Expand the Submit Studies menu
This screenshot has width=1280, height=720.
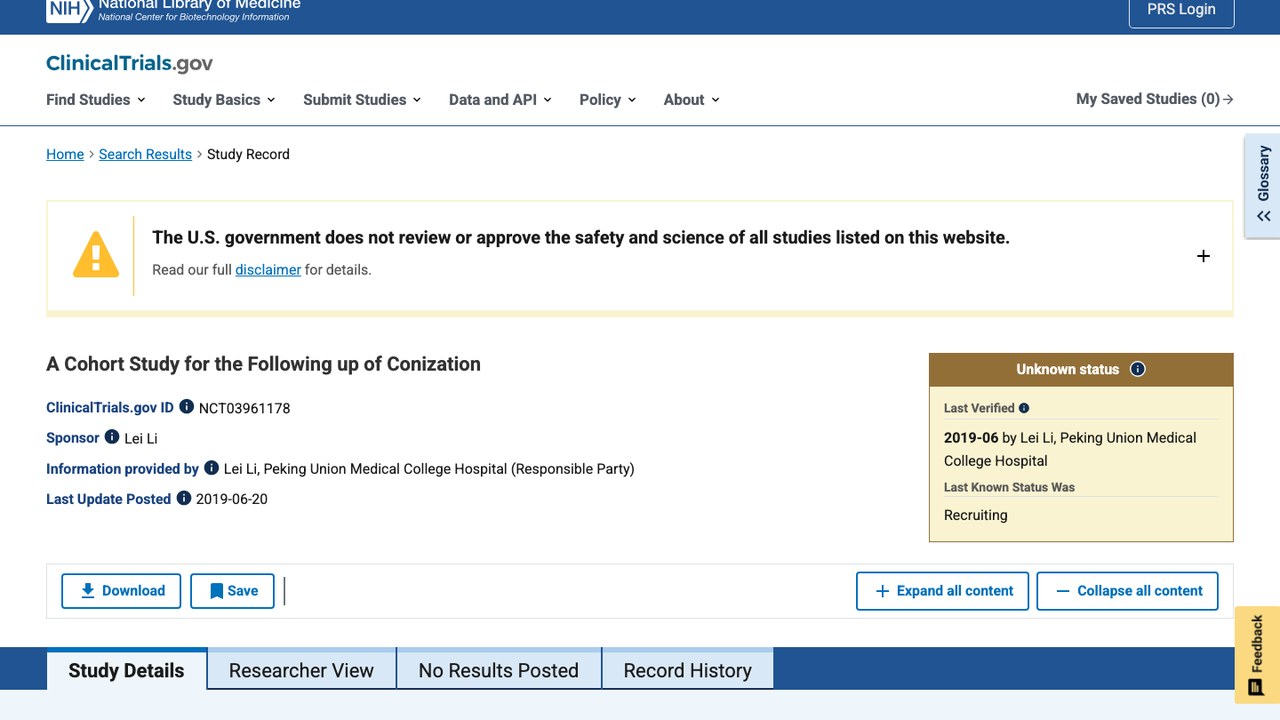[362, 99]
